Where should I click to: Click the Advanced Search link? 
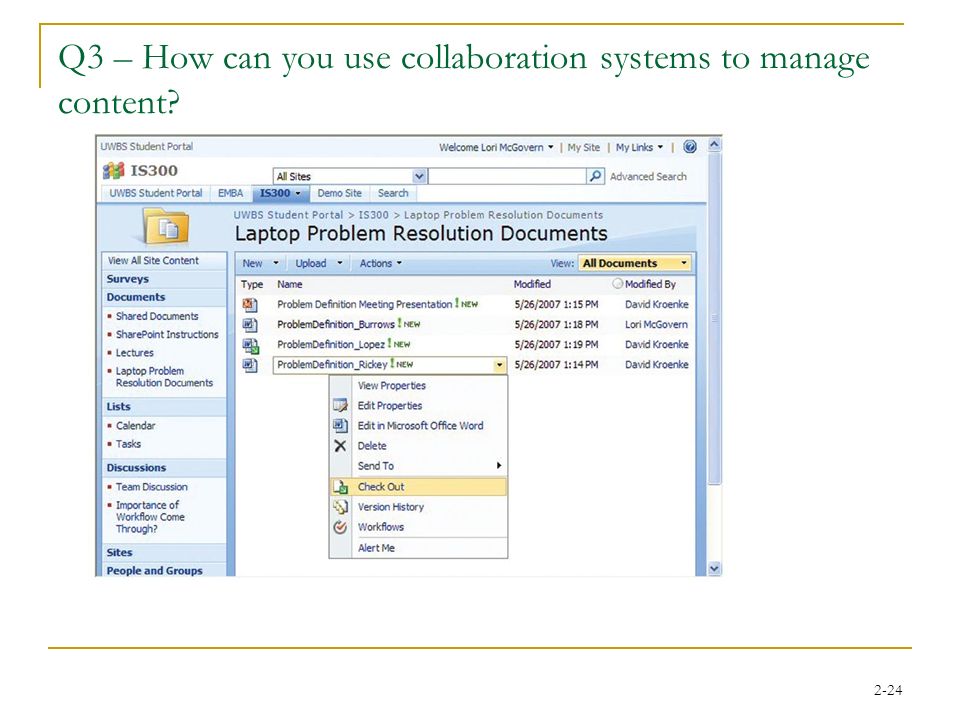648,176
